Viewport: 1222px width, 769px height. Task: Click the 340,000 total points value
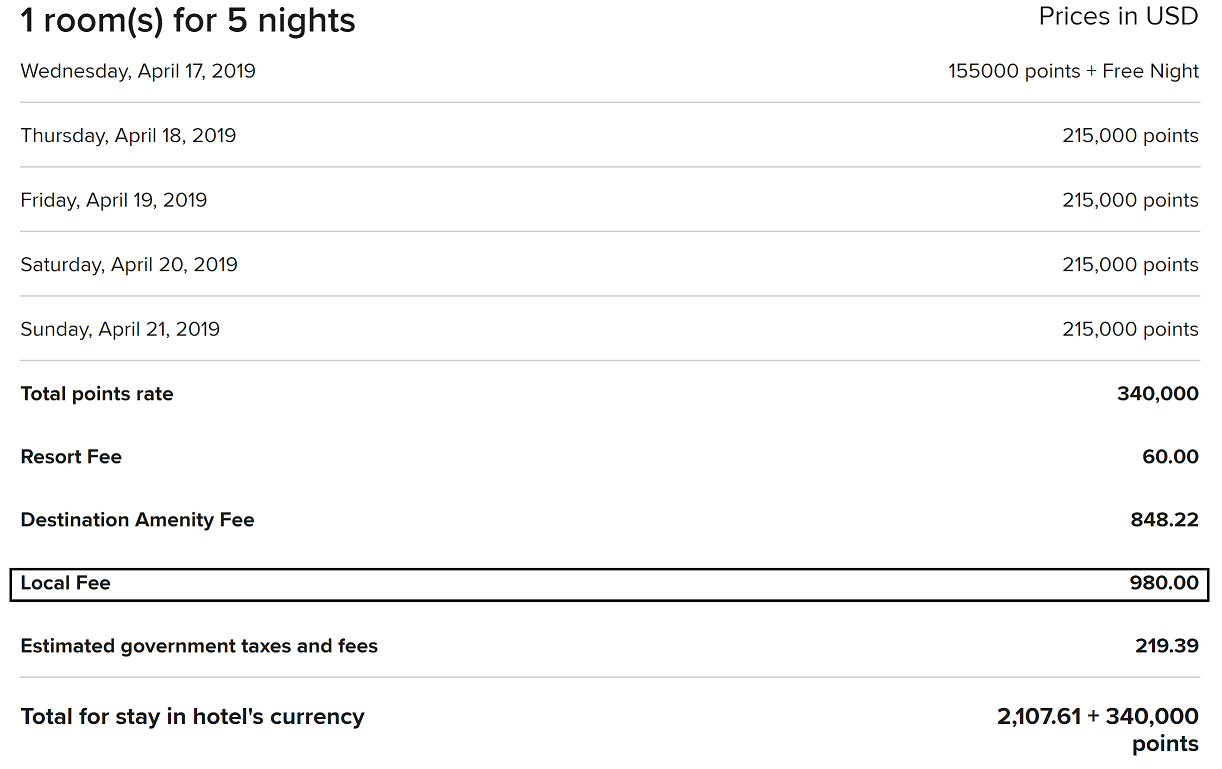pyautogui.click(x=1157, y=394)
